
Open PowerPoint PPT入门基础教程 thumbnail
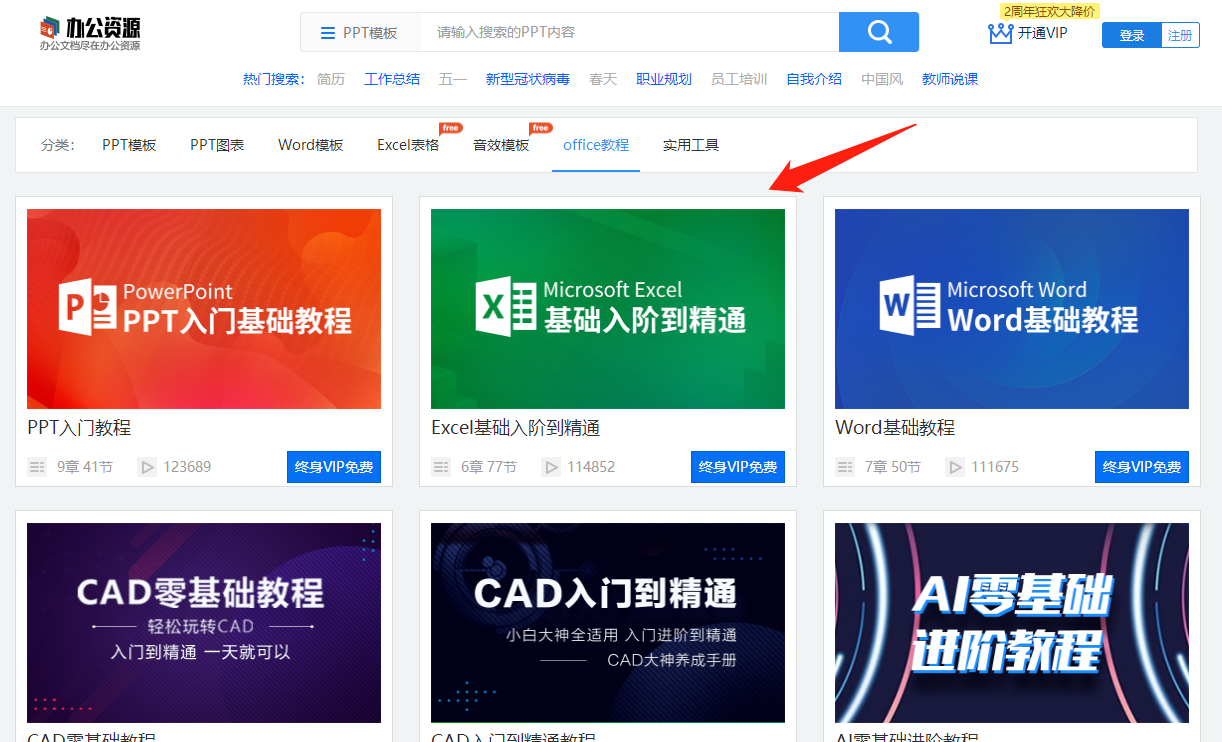(x=204, y=309)
